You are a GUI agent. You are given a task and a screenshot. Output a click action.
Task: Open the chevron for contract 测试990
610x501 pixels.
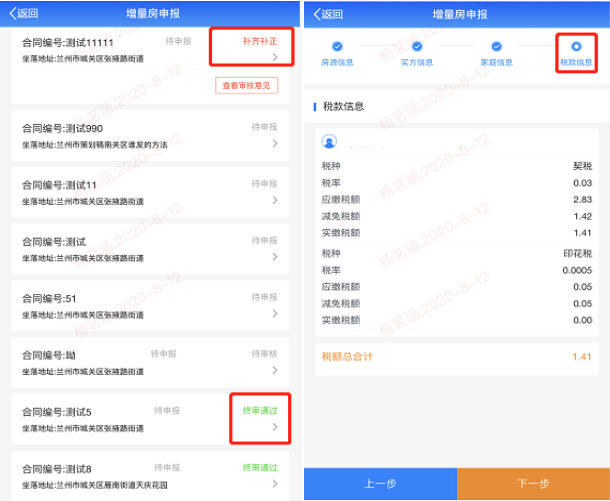(x=275, y=144)
